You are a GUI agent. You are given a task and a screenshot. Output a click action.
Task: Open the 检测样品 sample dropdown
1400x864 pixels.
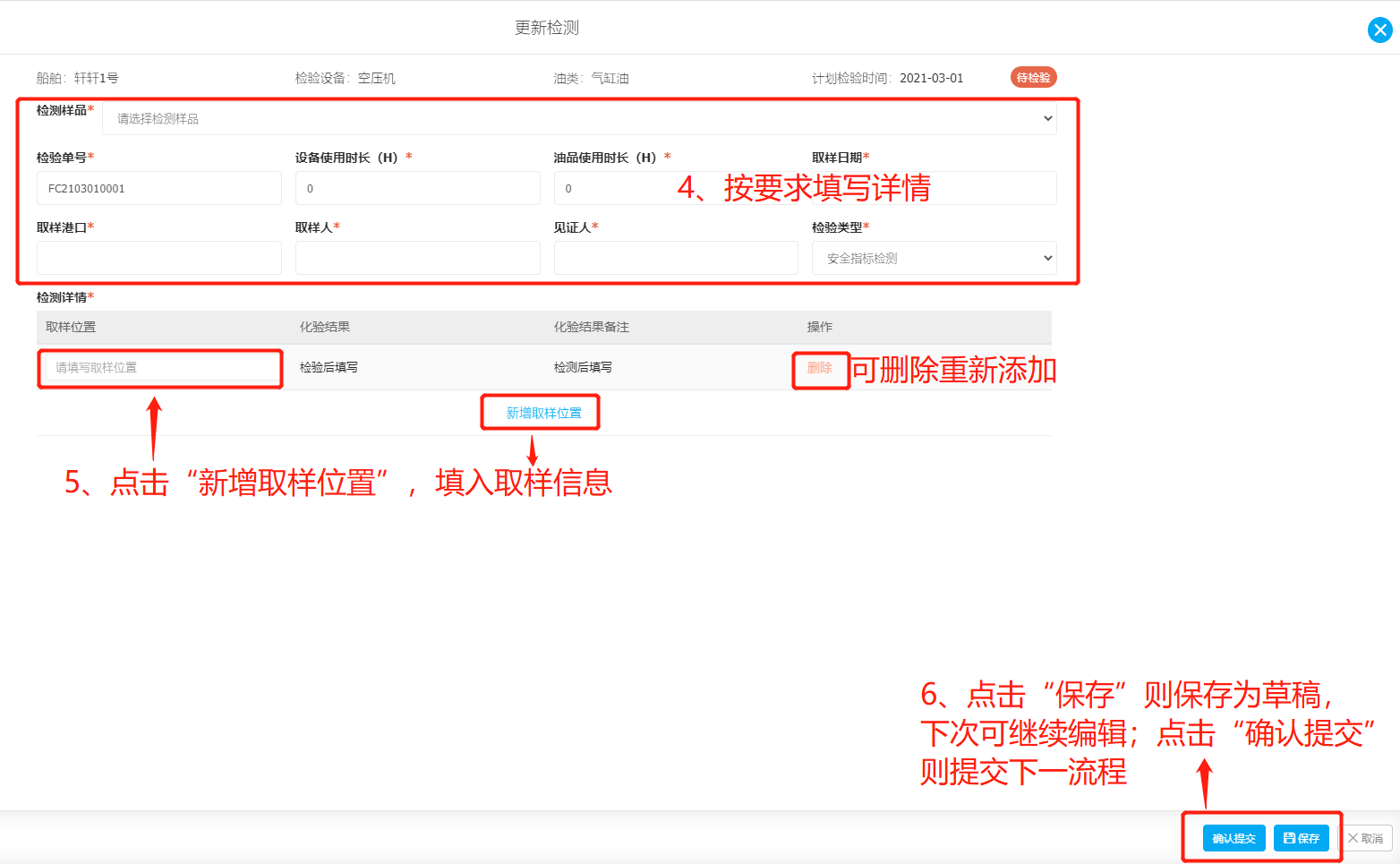click(x=579, y=118)
